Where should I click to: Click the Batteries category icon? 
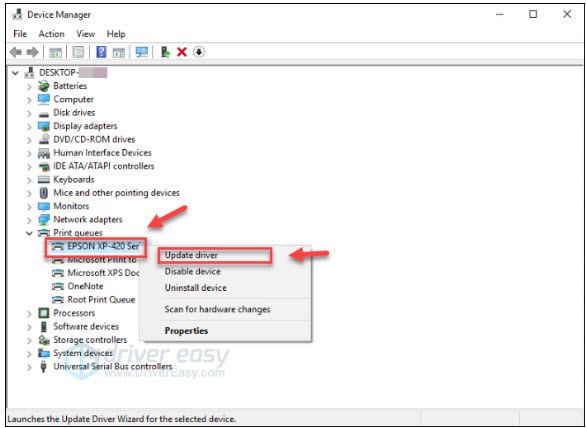[x=44, y=86]
